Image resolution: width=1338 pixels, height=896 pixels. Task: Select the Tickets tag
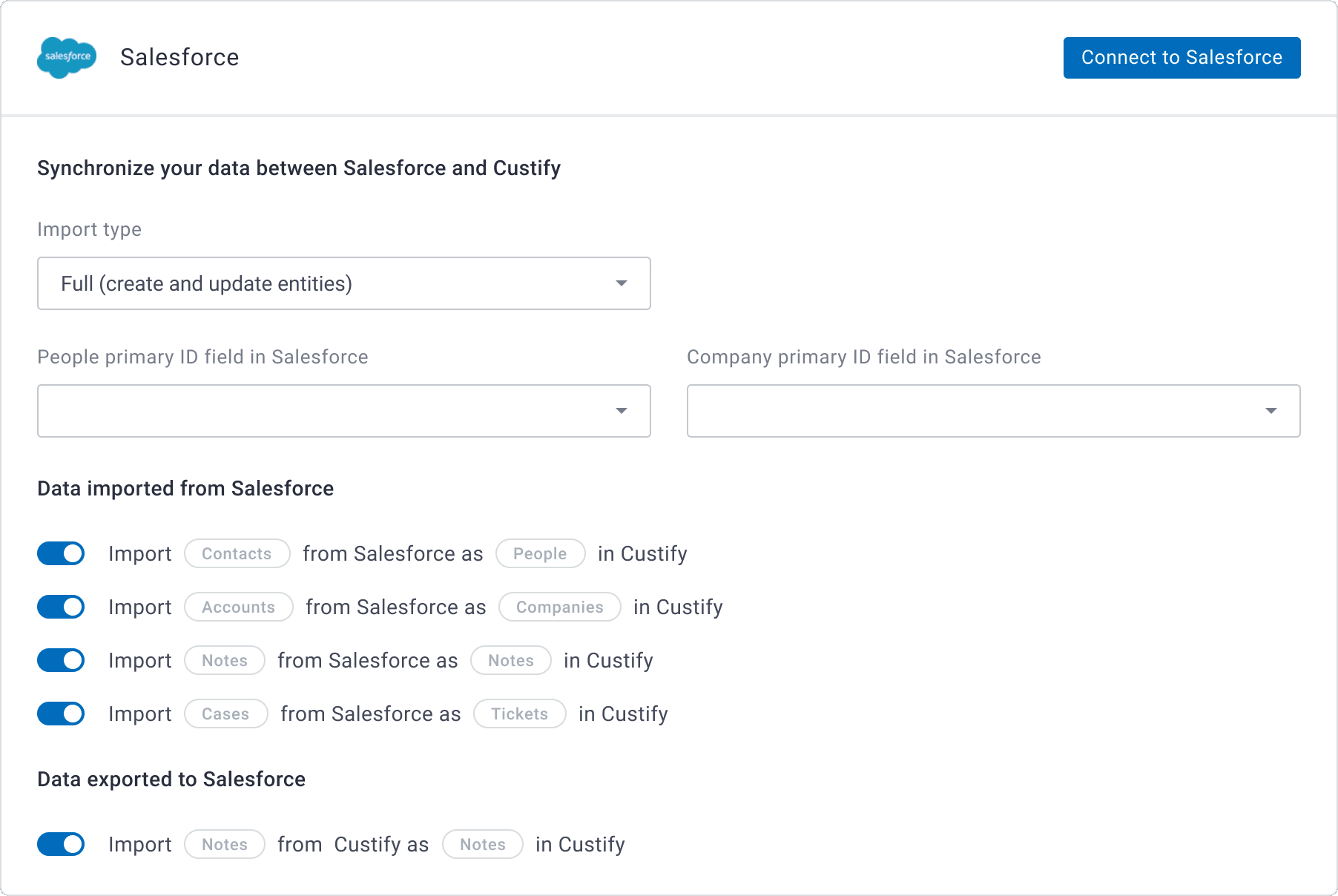pos(519,714)
